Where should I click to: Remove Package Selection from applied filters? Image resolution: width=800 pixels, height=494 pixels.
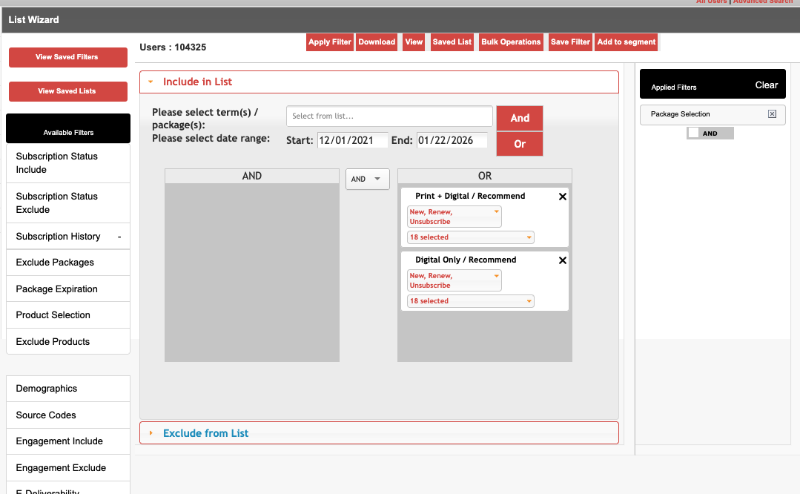click(x=771, y=114)
